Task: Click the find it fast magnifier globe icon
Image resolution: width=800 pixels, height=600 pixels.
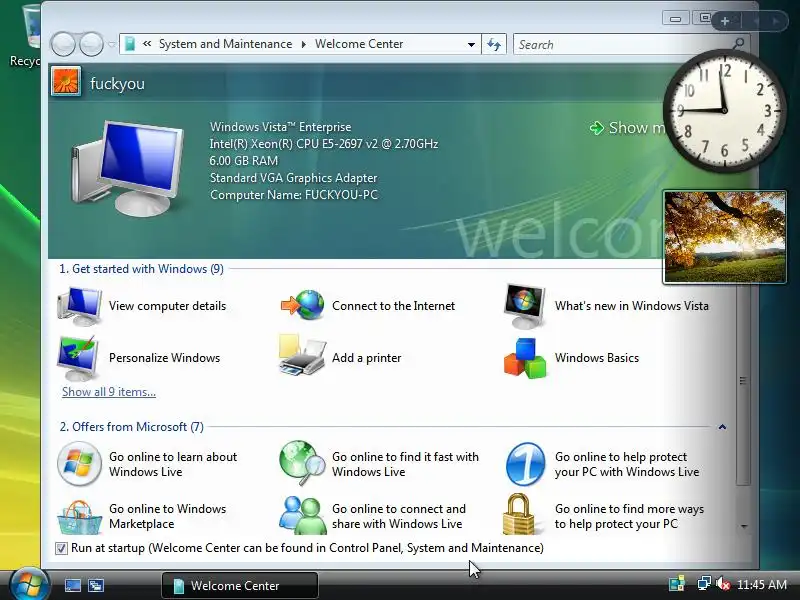Action: click(302, 463)
